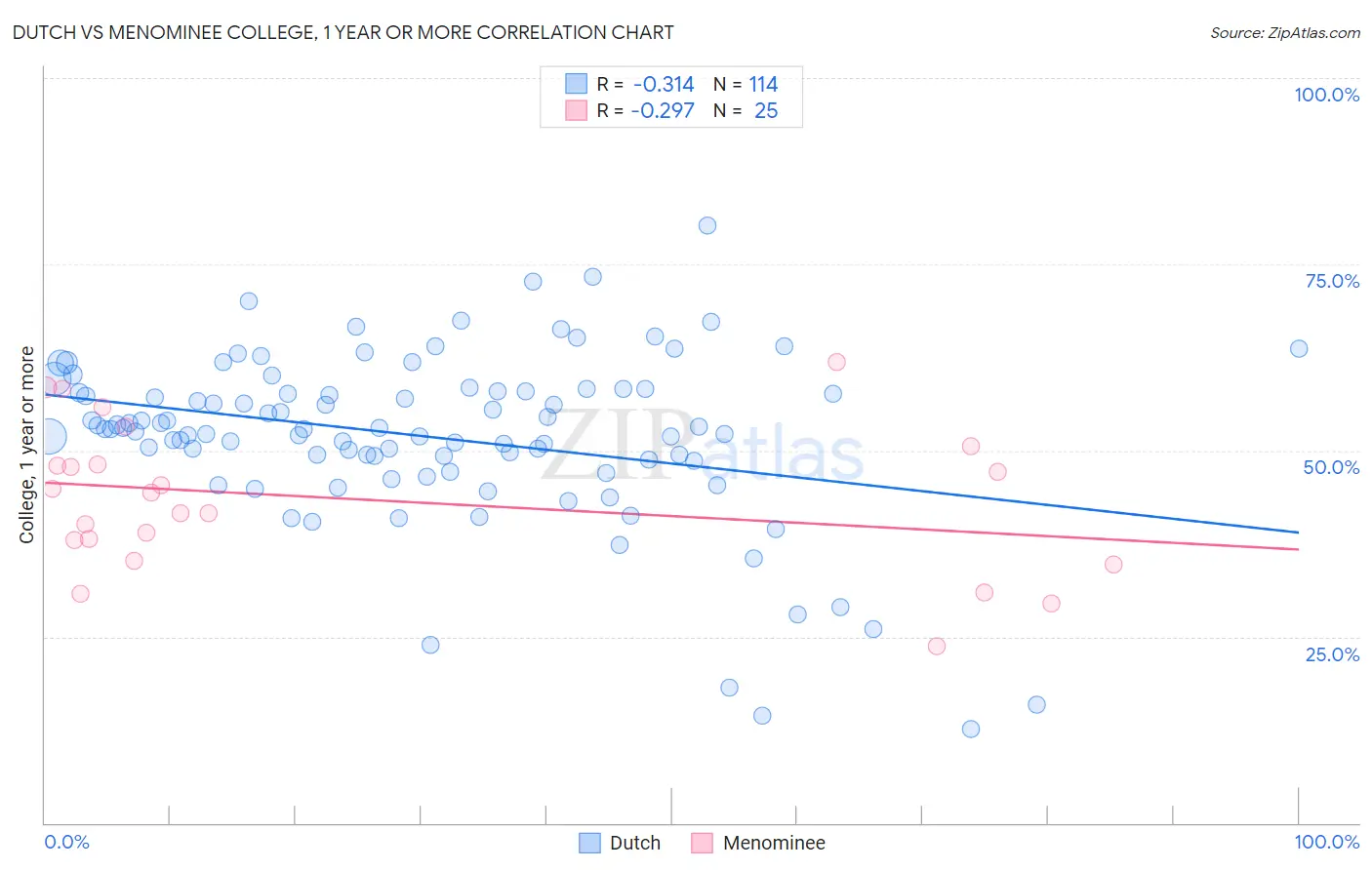Screen dimensions: 1372x870
Task: Select the Menominee legend label
Action: (774, 843)
